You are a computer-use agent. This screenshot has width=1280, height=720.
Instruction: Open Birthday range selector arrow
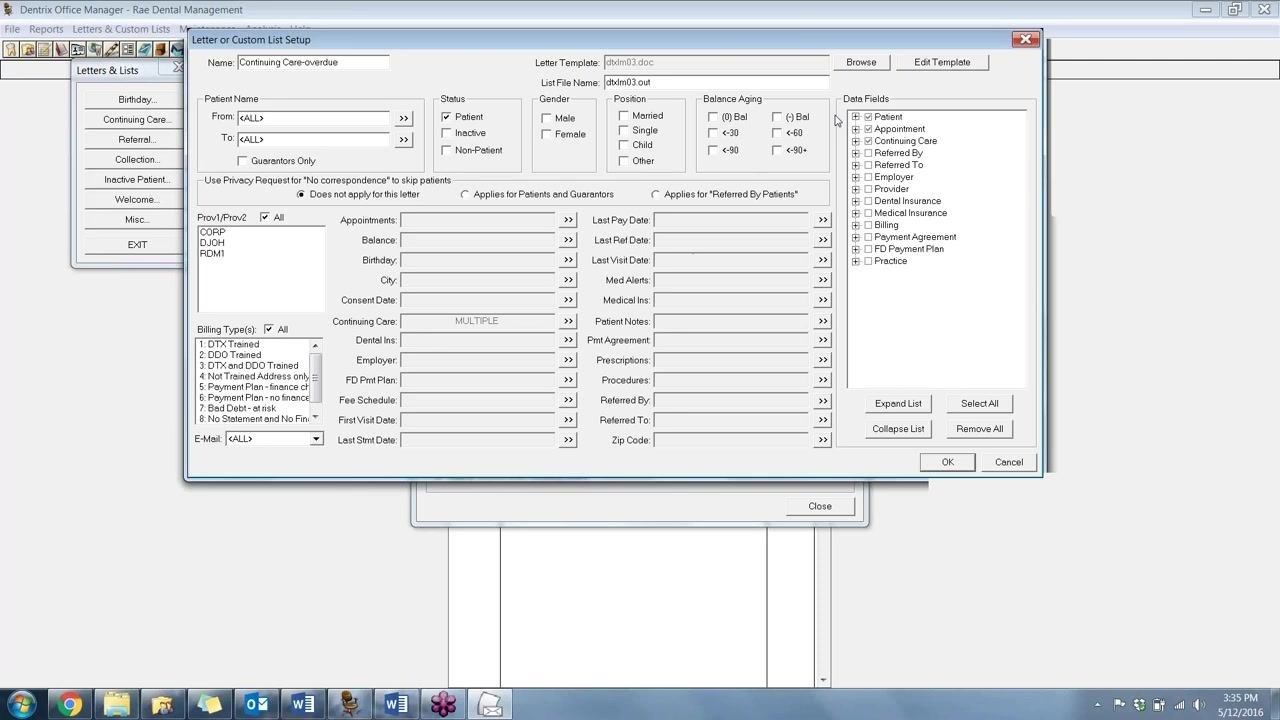[x=568, y=260]
